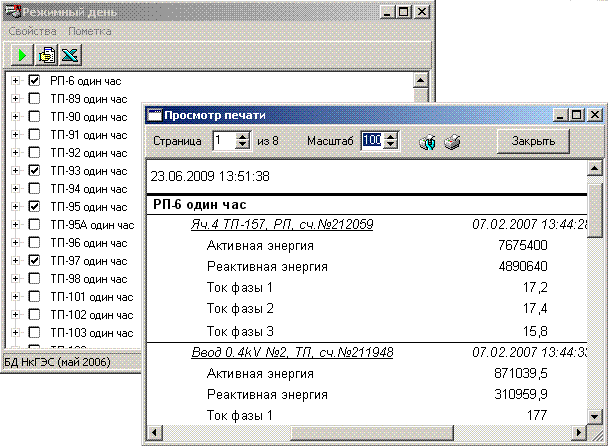Expand the ТП-93 один час node

point(15,170)
